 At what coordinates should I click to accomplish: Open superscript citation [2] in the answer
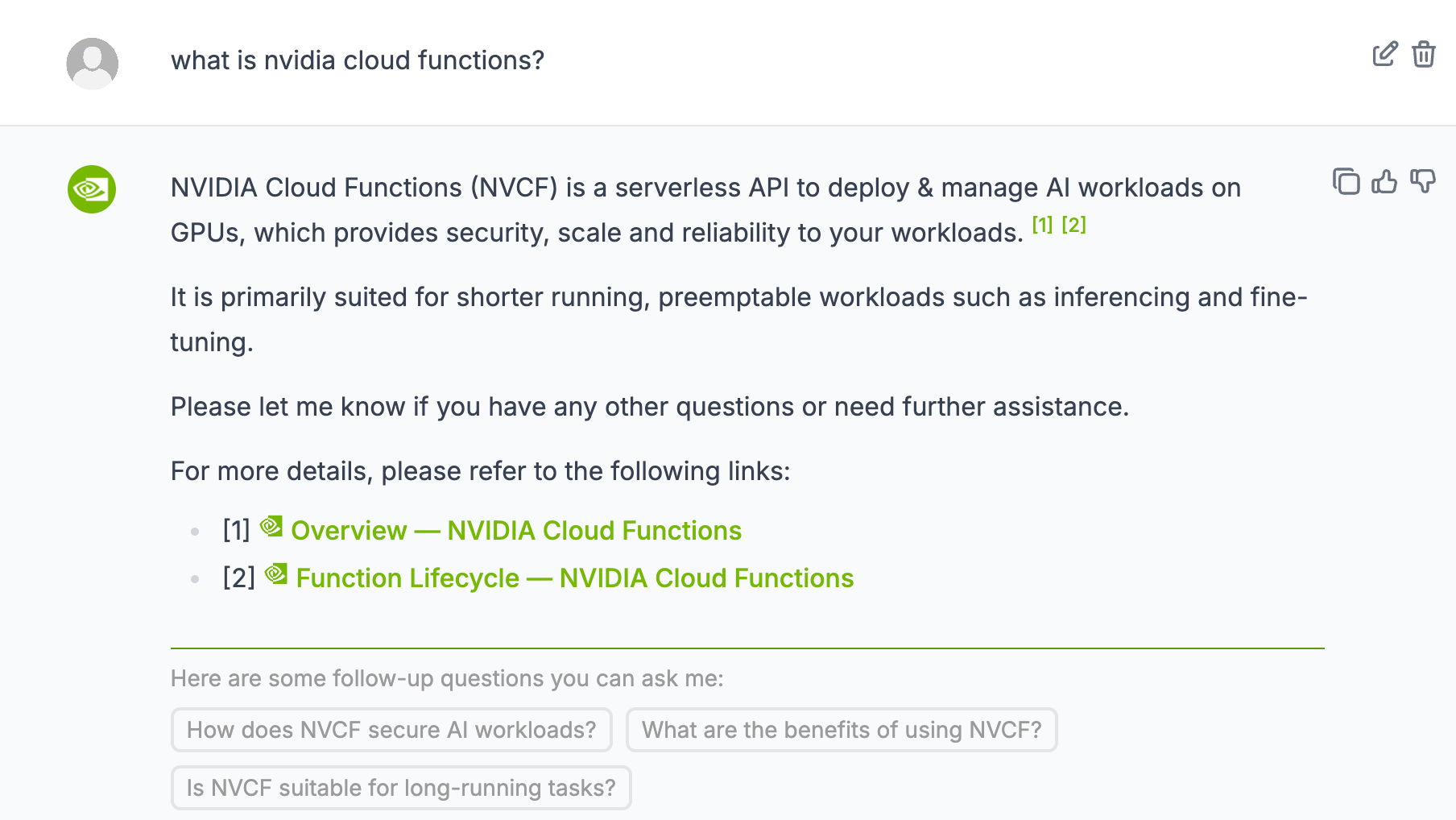coord(1073,225)
